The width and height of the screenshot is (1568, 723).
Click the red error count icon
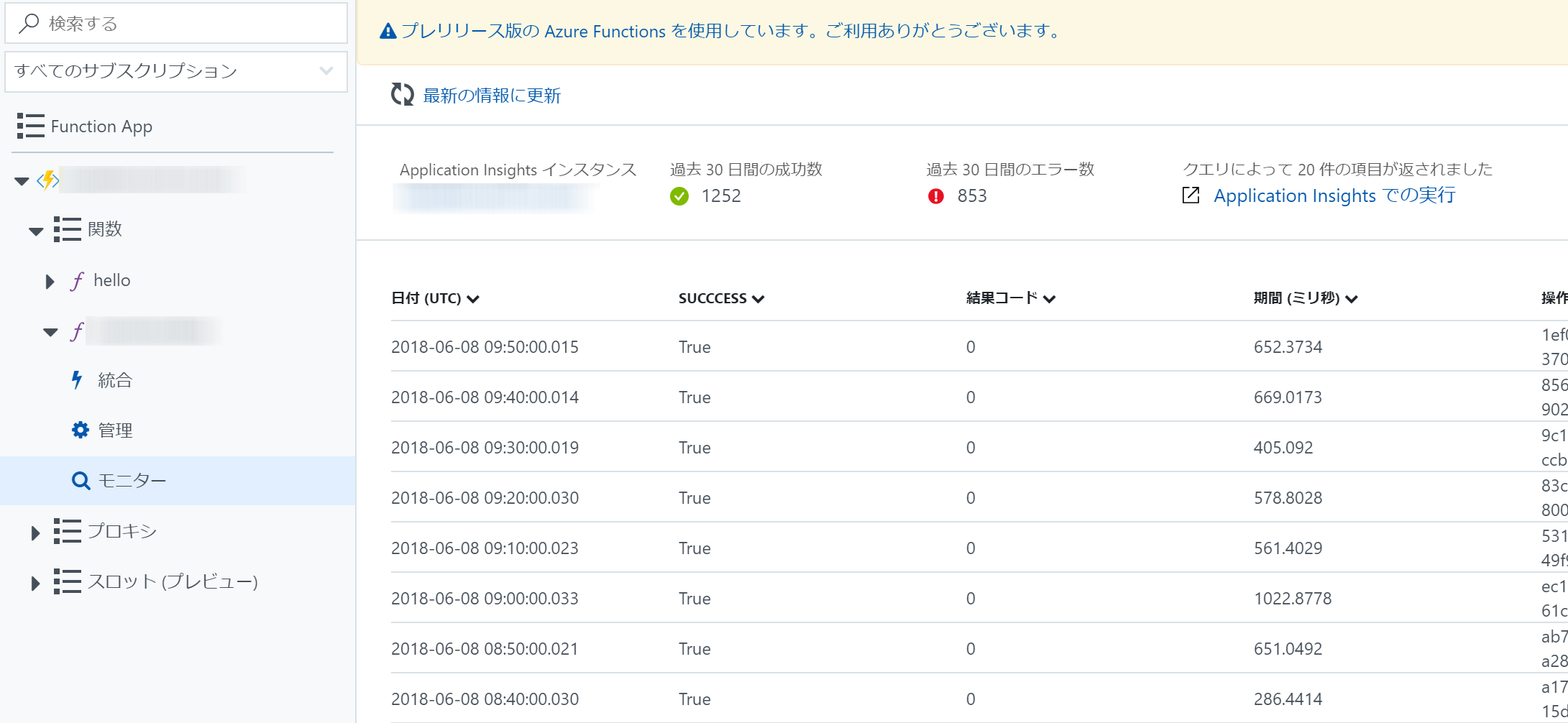[x=936, y=196]
